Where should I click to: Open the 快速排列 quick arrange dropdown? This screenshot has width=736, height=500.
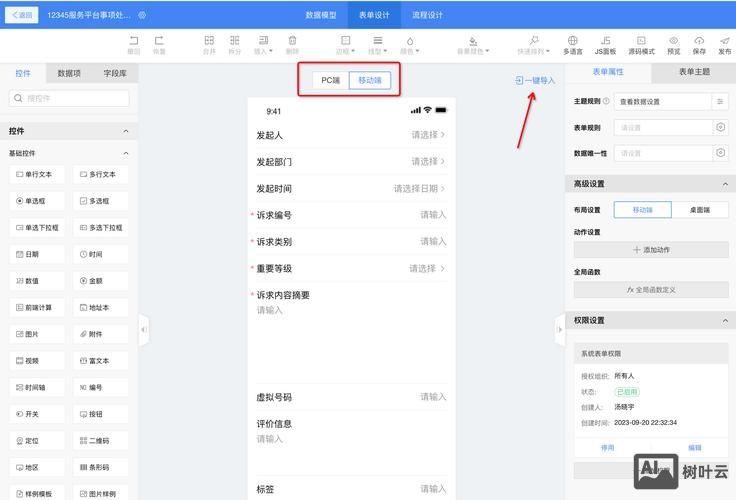[533, 45]
